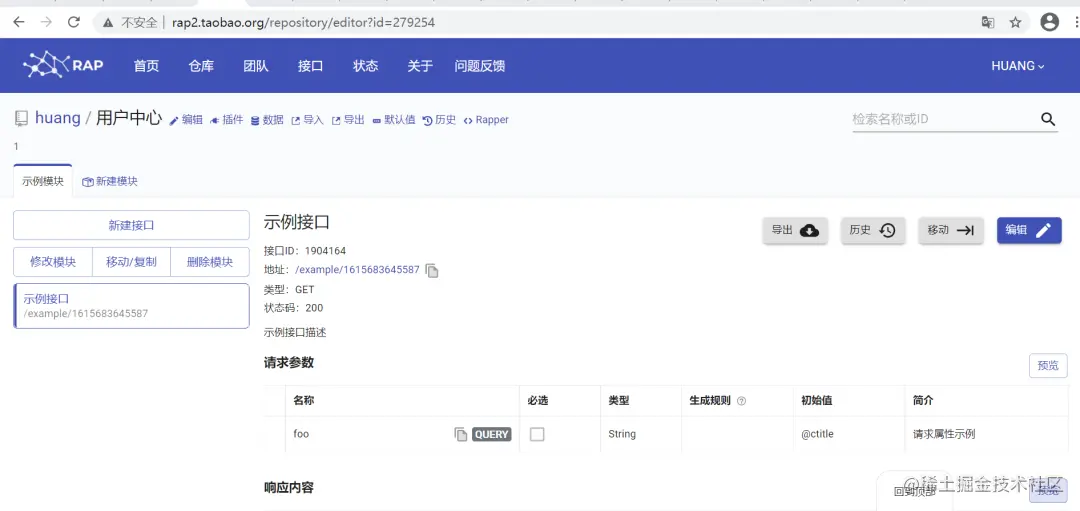Screen dimensions: 1080x511
Task: Go back in the browser
Action: tap(19, 22)
